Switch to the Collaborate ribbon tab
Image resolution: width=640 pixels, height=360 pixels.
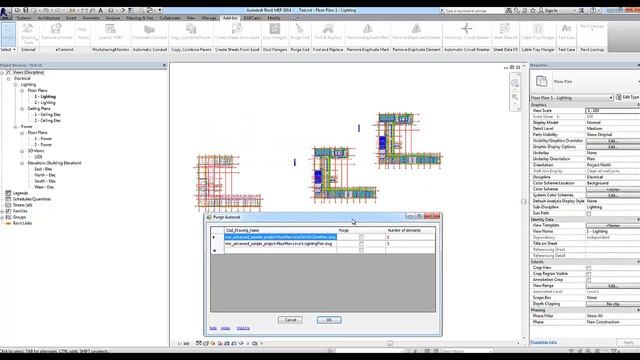170,18
